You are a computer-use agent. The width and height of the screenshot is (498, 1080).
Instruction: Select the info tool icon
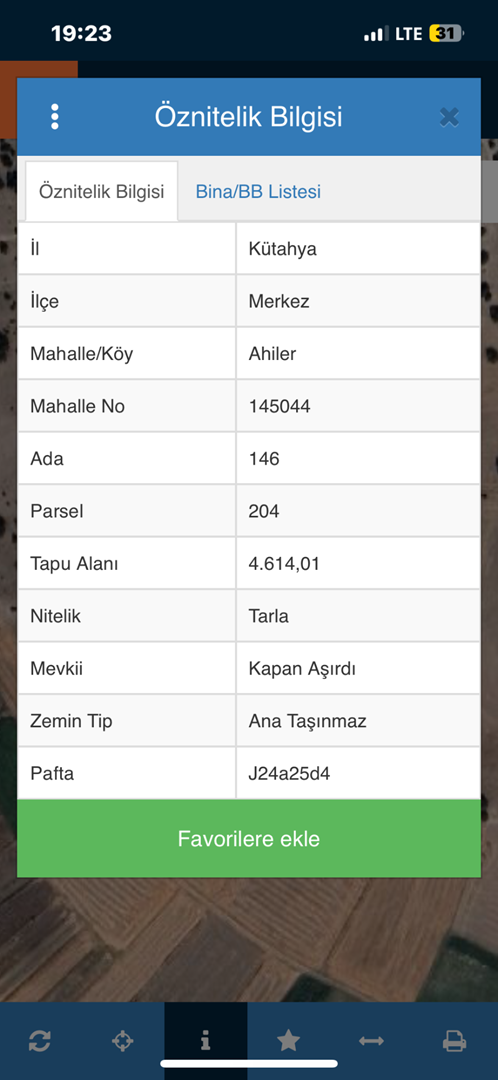pyautogui.click(x=205, y=1041)
